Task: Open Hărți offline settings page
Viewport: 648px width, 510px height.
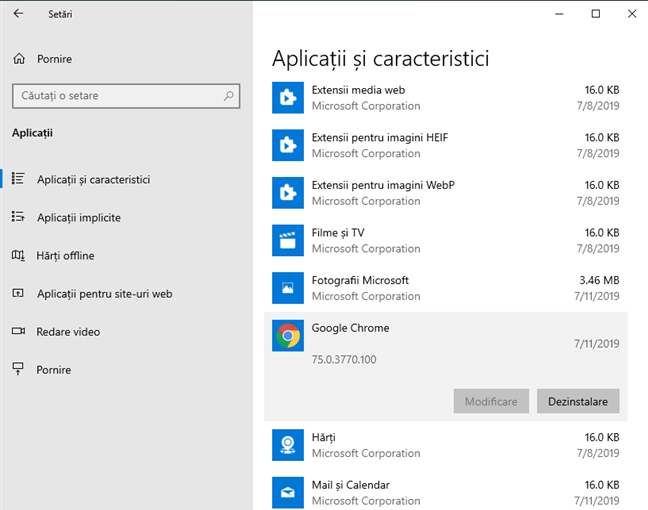Action: tap(65, 255)
